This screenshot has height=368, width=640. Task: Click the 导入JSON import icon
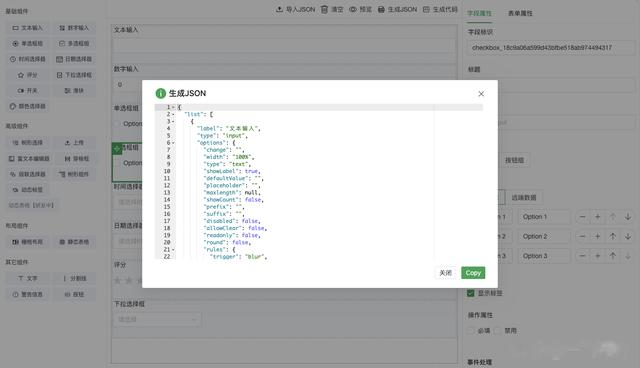pyautogui.click(x=279, y=9)
